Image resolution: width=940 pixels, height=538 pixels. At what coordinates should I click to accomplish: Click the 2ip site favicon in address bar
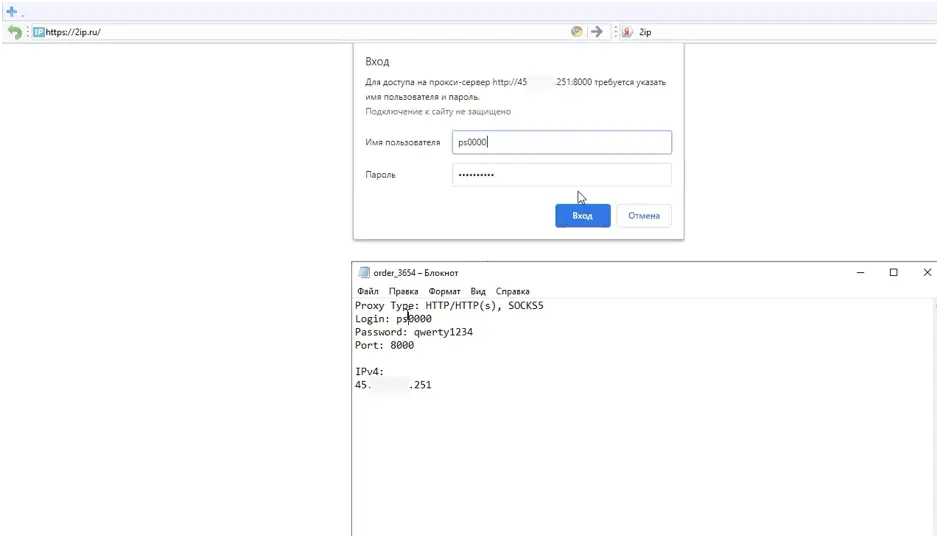(x=38, y=32)
